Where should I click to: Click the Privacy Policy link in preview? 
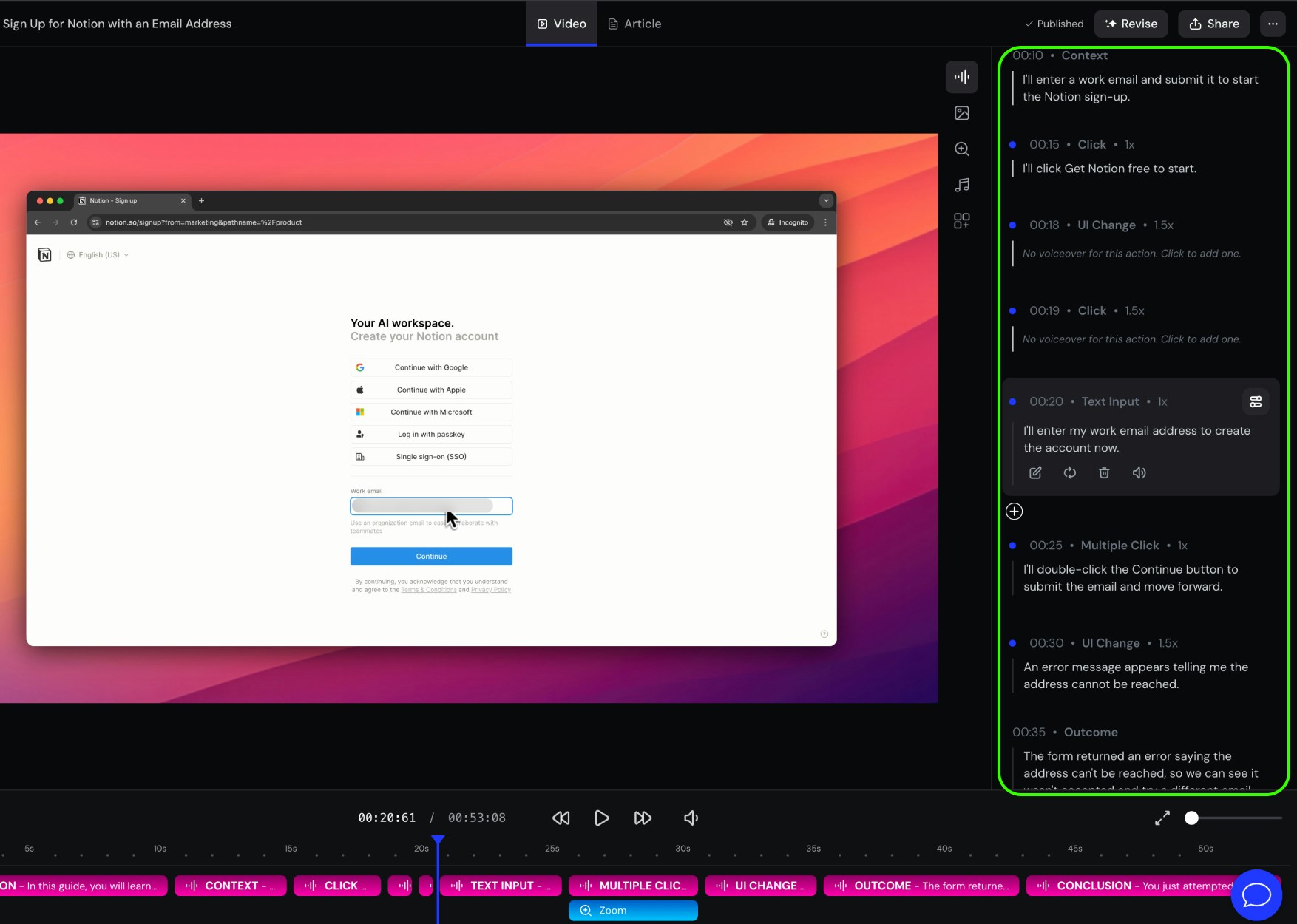point(490,590)
